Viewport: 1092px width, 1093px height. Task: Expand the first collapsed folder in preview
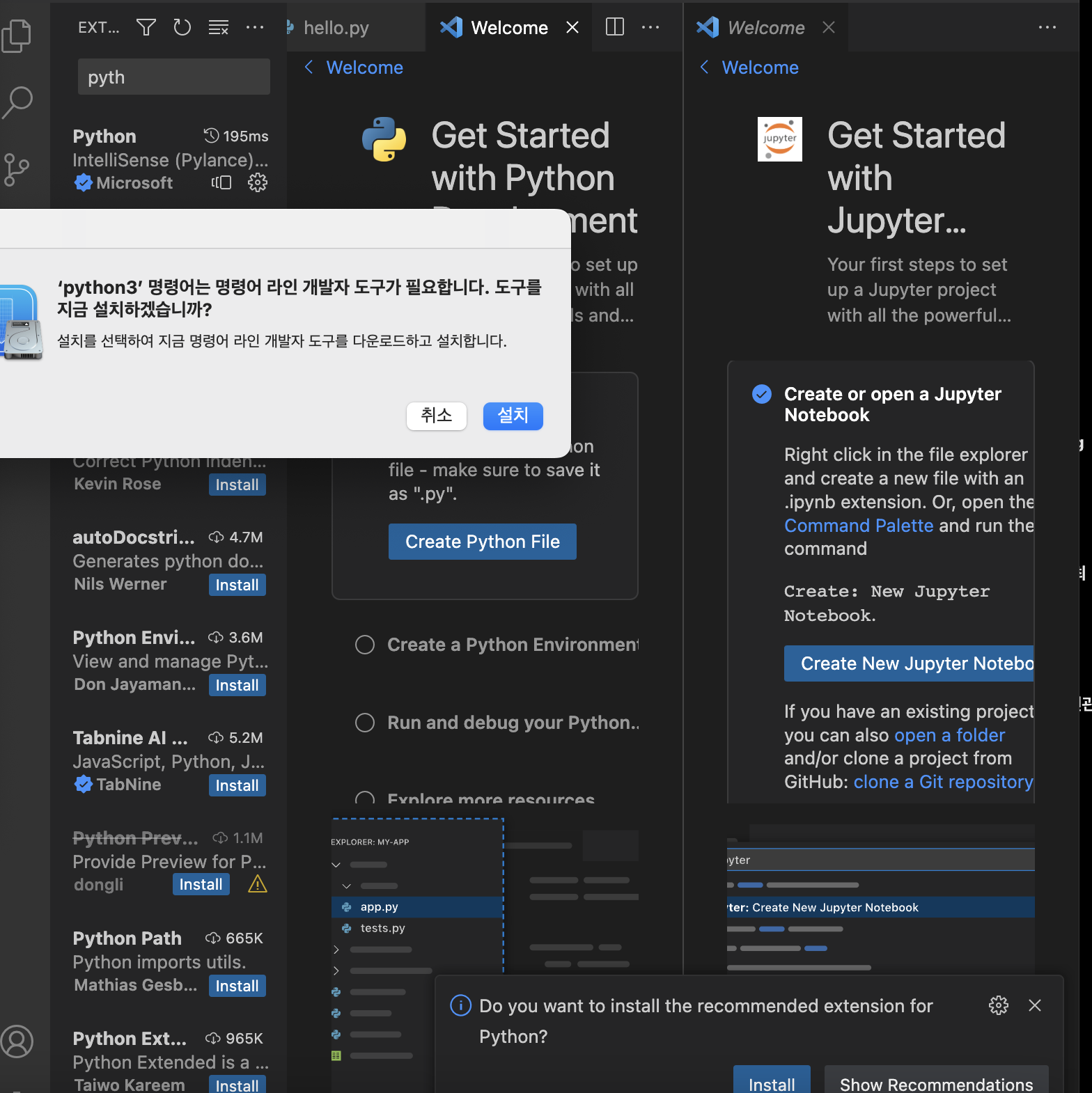pyautogui.click(x=336, y=950)
